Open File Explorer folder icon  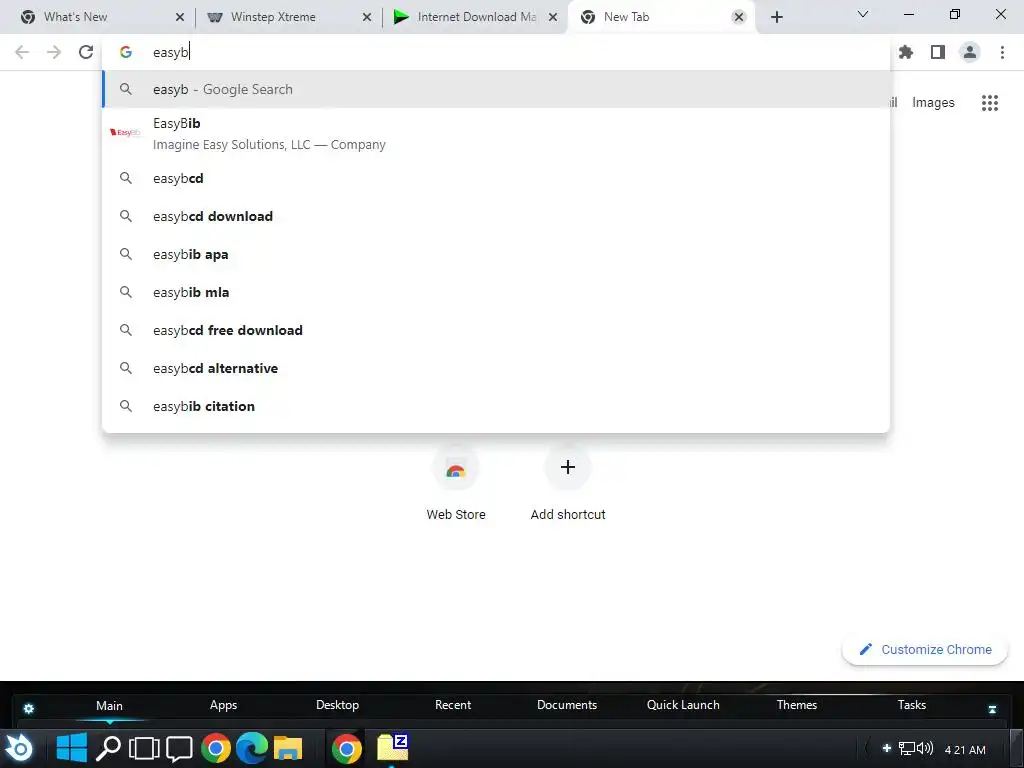(x=287, y=749)
